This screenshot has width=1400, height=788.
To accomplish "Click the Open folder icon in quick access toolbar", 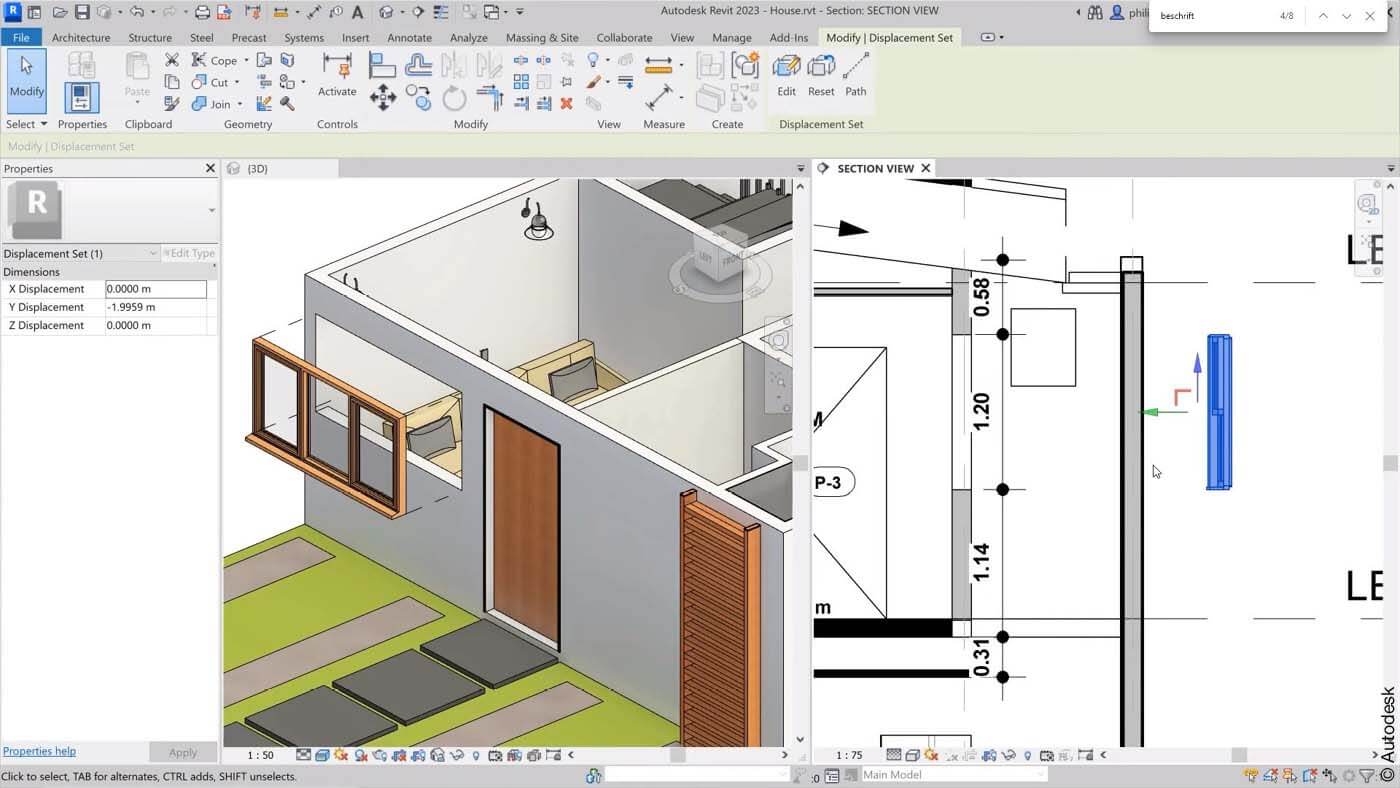I will pyautogui.click(x=61, y=12).
